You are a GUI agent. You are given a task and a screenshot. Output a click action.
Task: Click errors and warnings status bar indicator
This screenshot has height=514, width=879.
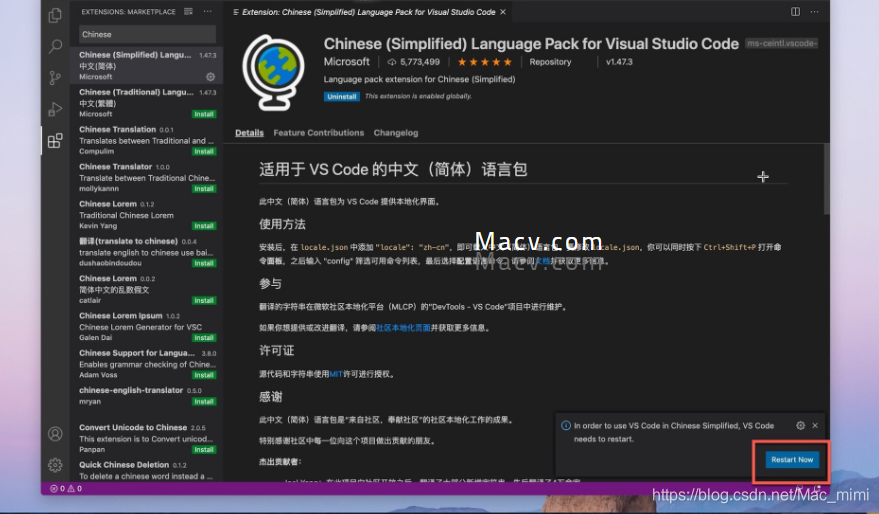point(66,488)
